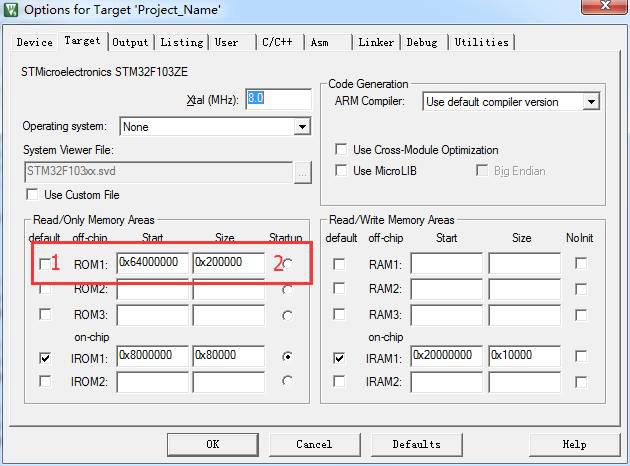Click the Keil uVision title bar icon
The image size is (630, 466).
point(11,9)
